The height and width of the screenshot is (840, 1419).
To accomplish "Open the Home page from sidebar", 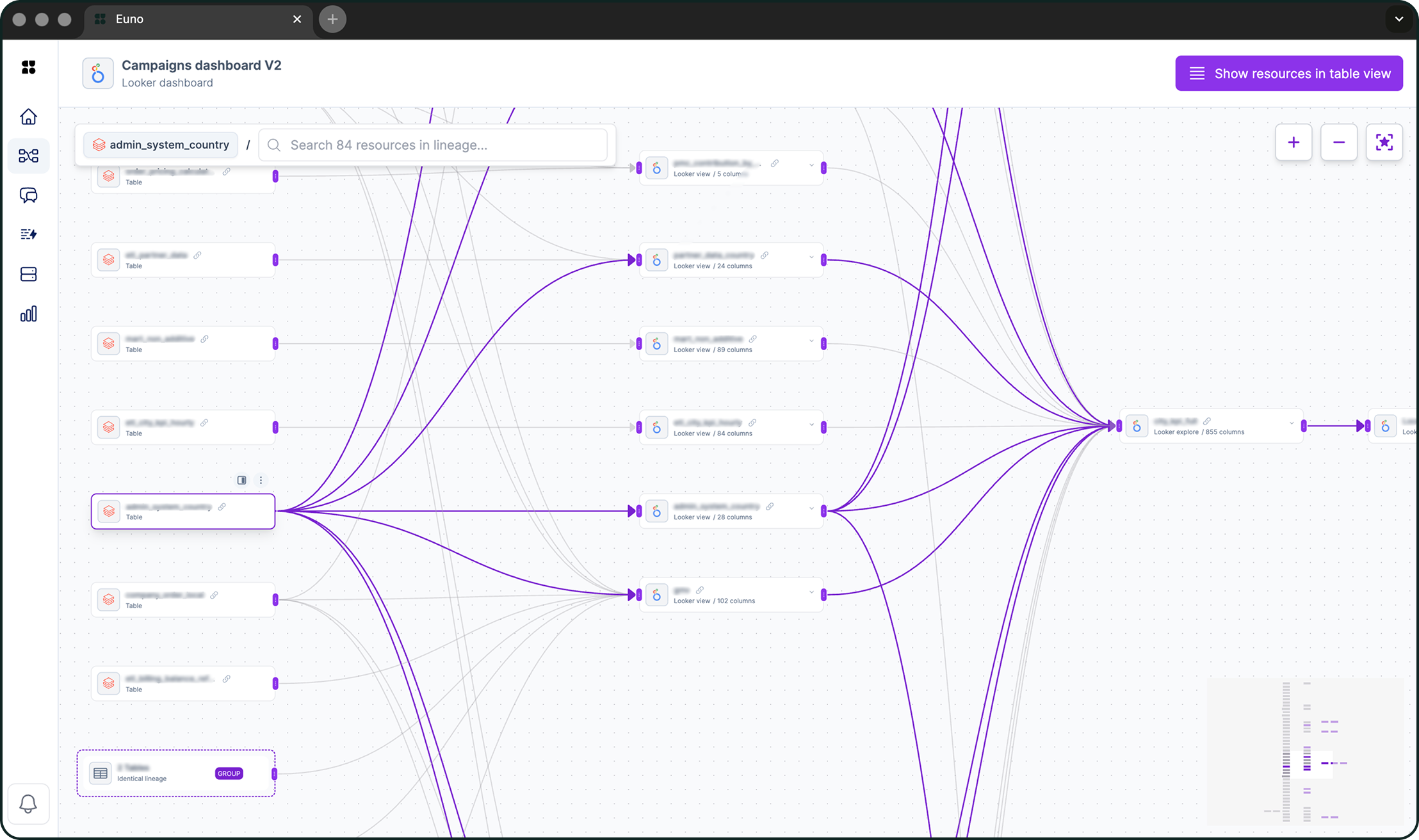I will point(28,117).
